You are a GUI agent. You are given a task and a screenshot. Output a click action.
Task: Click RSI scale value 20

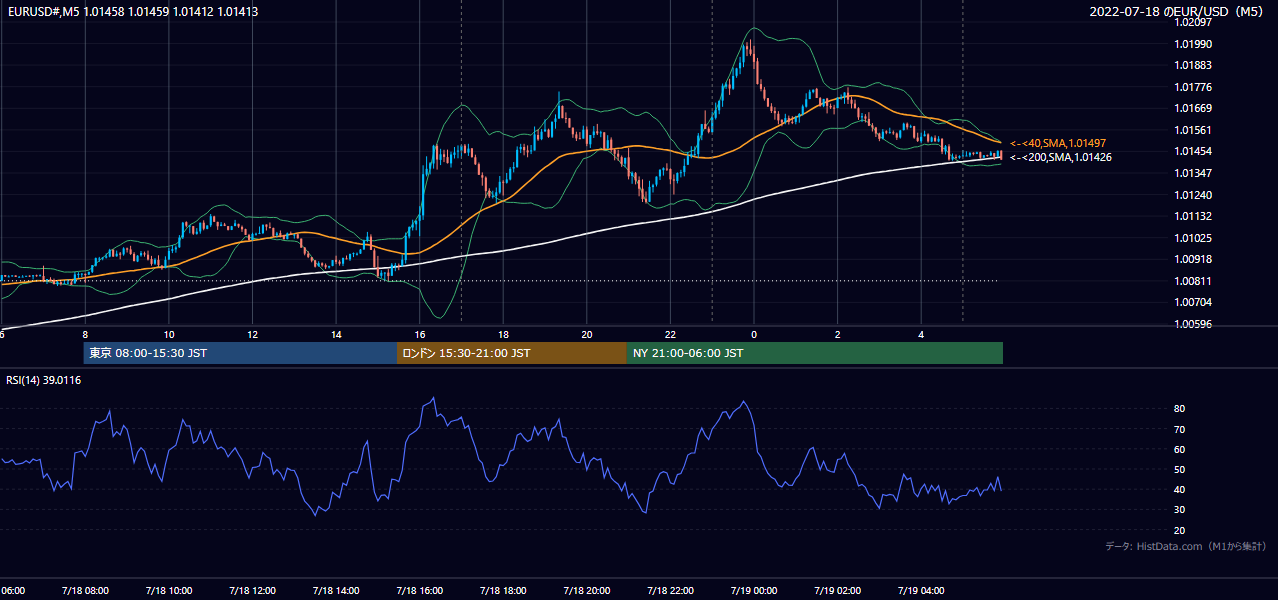[1180, 530]
